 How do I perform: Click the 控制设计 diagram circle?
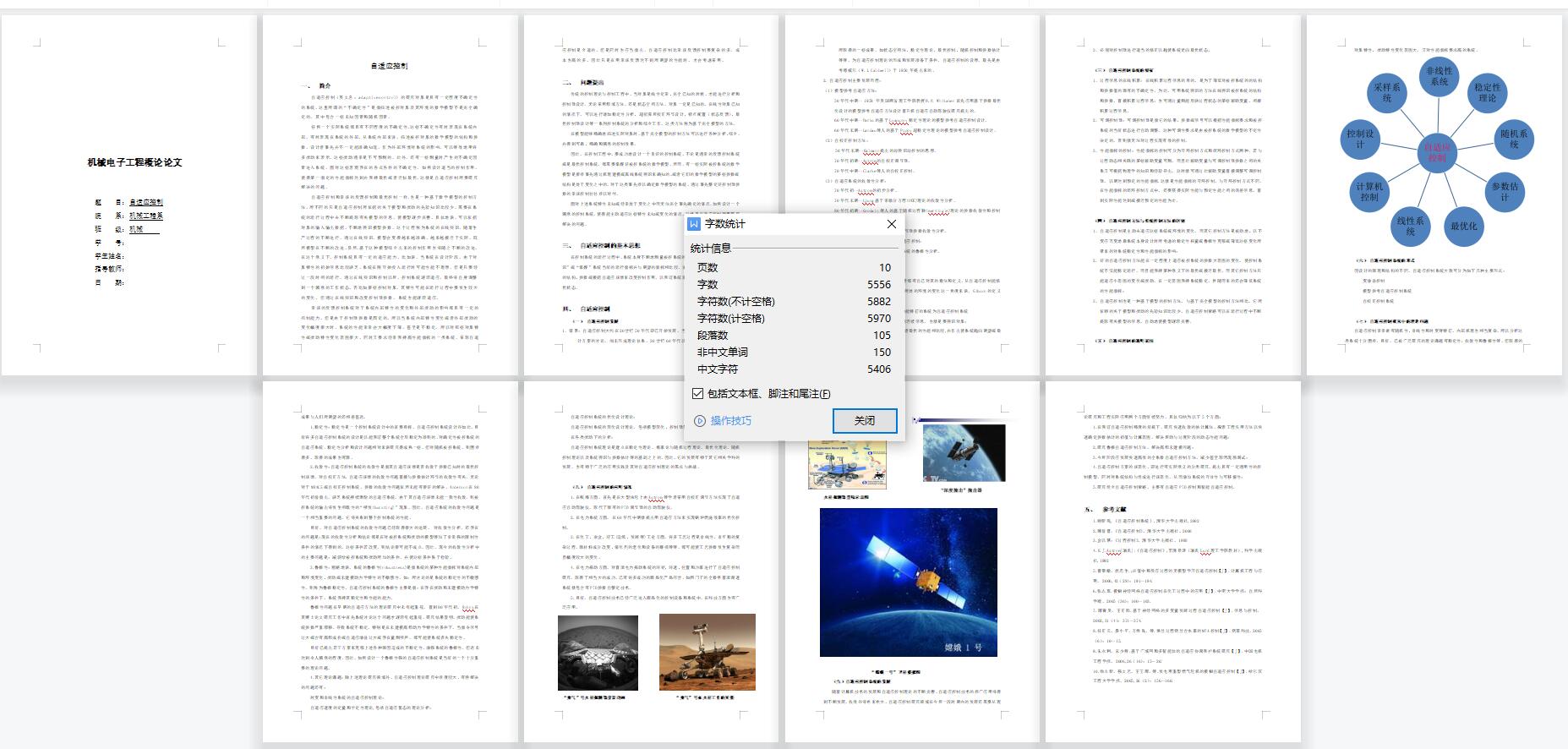[1360, 139]
